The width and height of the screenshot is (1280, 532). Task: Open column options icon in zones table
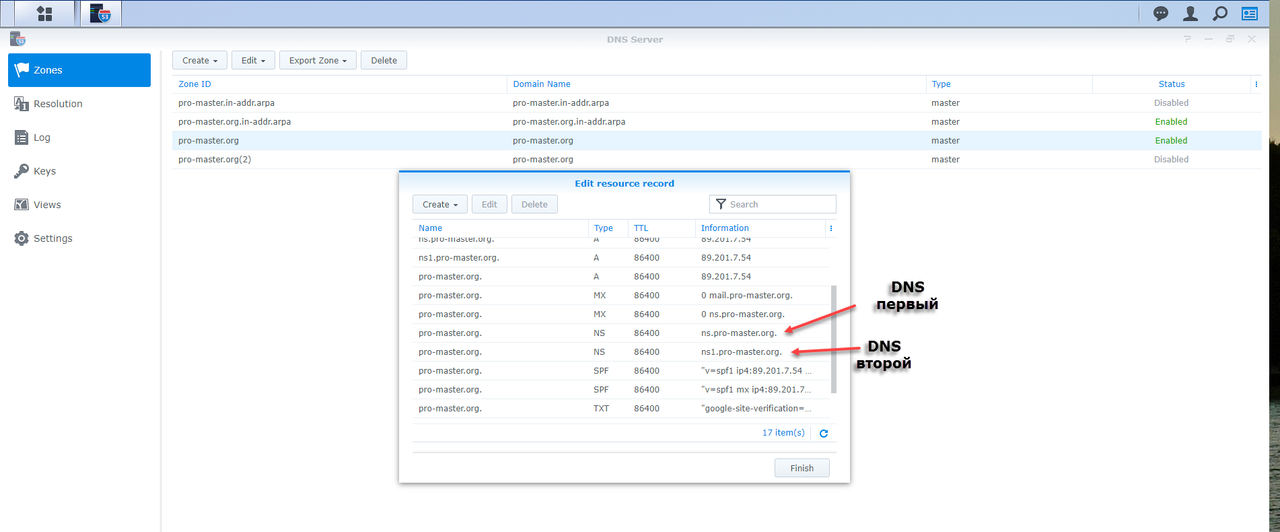pyautogui.click(x=1256, y=84)
